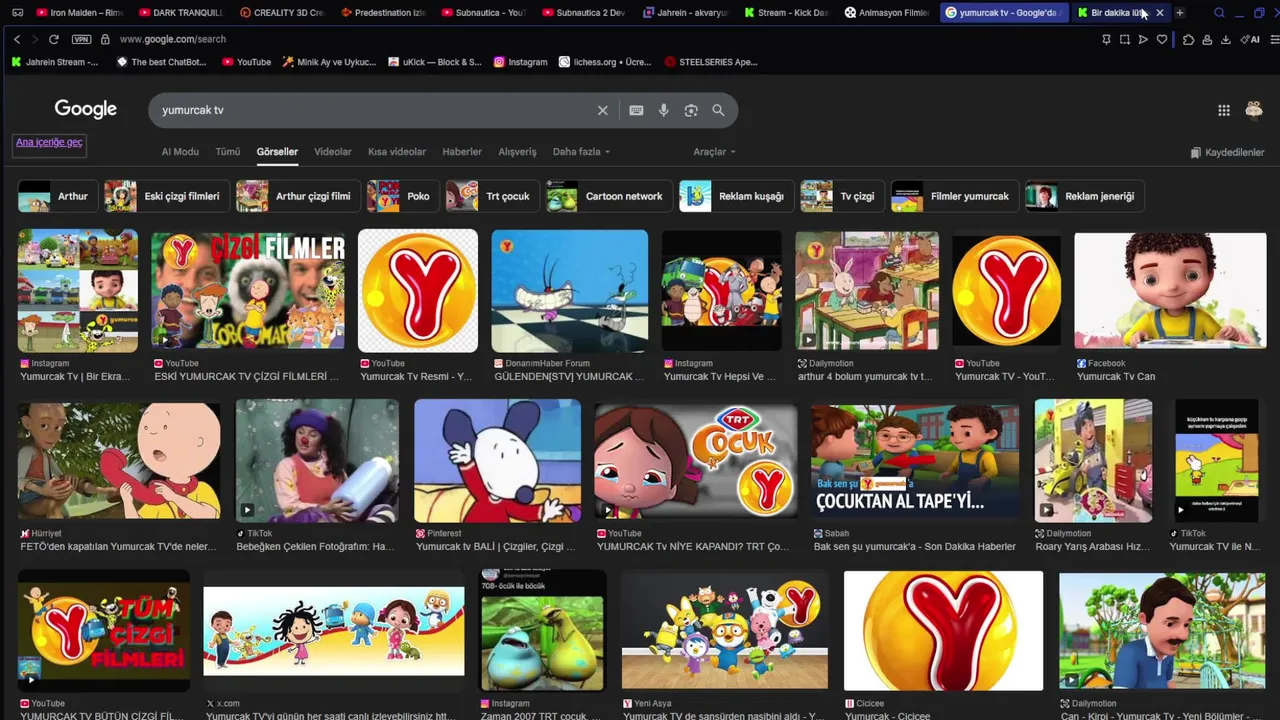Close the 'Bir dakika lüt' tab
The height and width of the screenshot is (720, 1280).
1159,13
